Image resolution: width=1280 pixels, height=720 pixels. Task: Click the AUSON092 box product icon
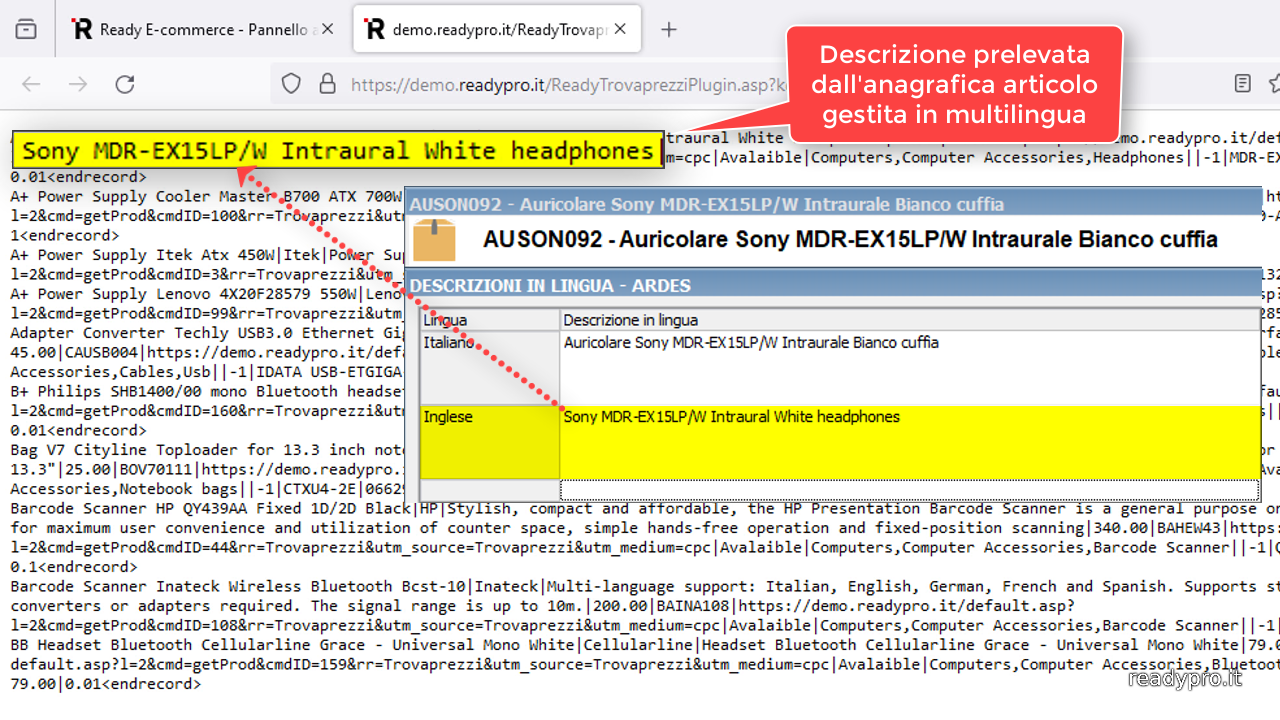pos(435,240)
